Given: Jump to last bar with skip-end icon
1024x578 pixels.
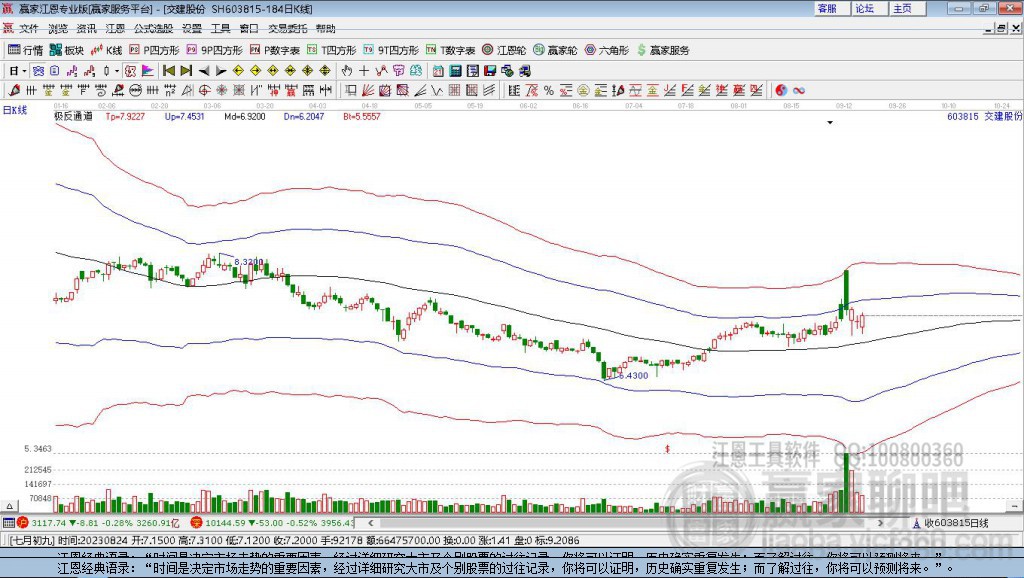Looking at the screenshot, I should point(186,71).
